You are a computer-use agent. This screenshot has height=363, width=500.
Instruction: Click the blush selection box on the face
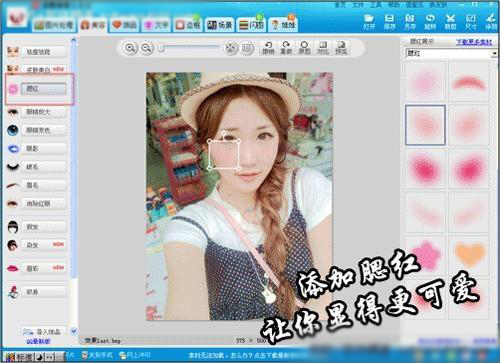[x=224, y=154]
